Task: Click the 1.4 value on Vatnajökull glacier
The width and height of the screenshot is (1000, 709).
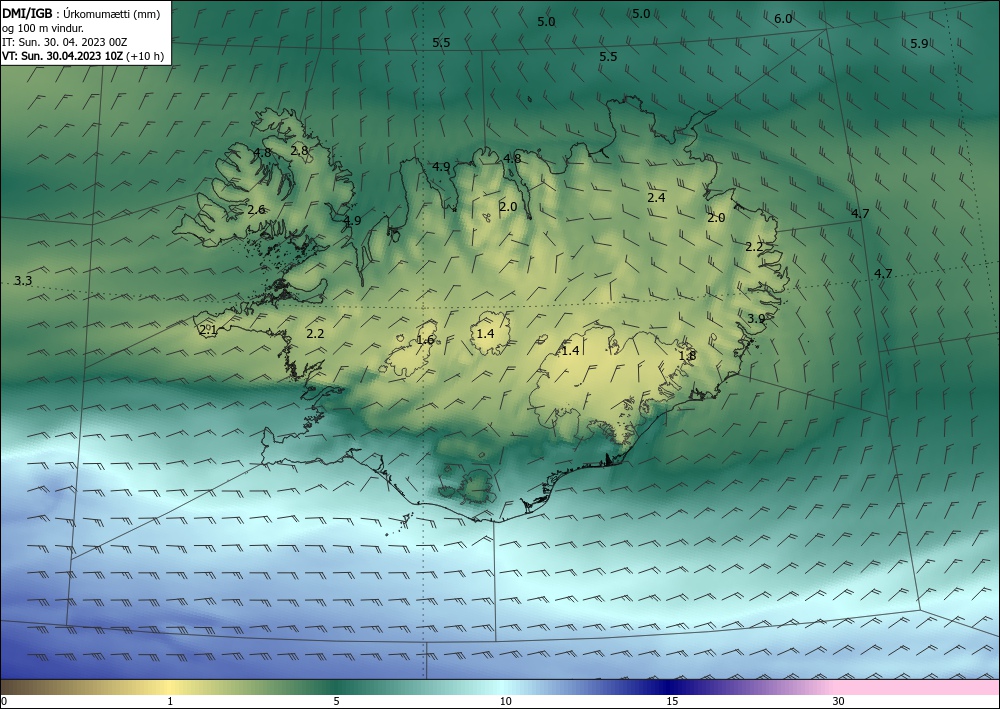Action: [x=570, y=350]
